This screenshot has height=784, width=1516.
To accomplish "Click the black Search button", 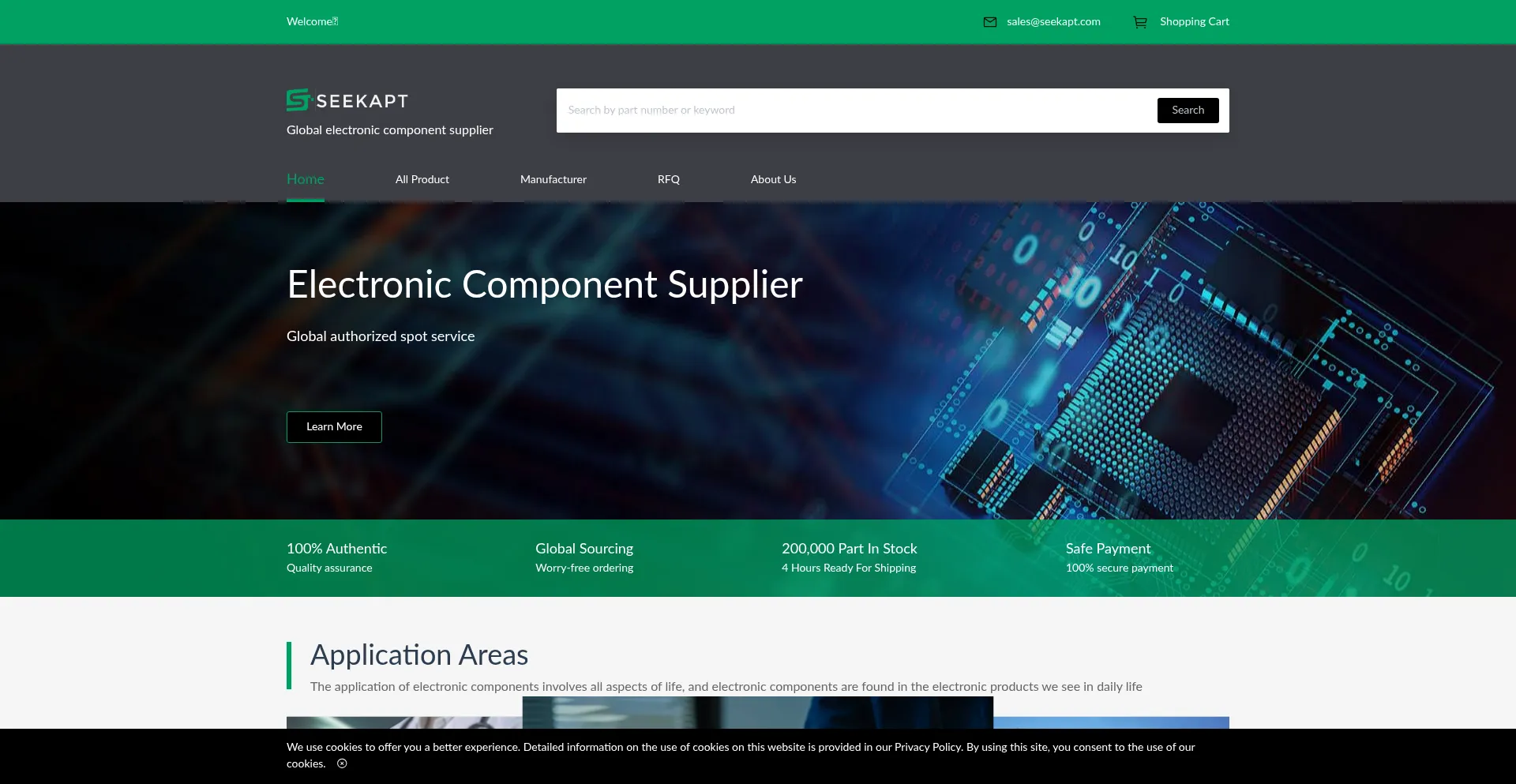I will pos(1188,111).
